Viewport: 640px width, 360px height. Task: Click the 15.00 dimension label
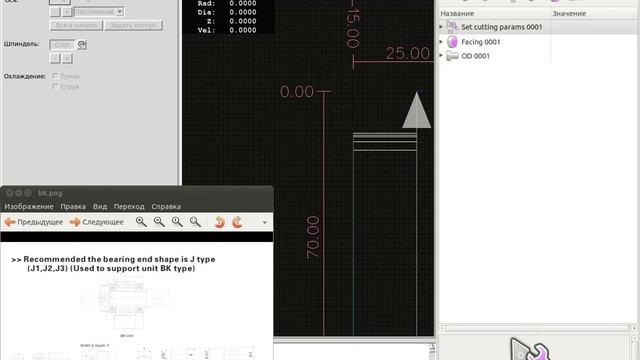(x=353, y=28)
